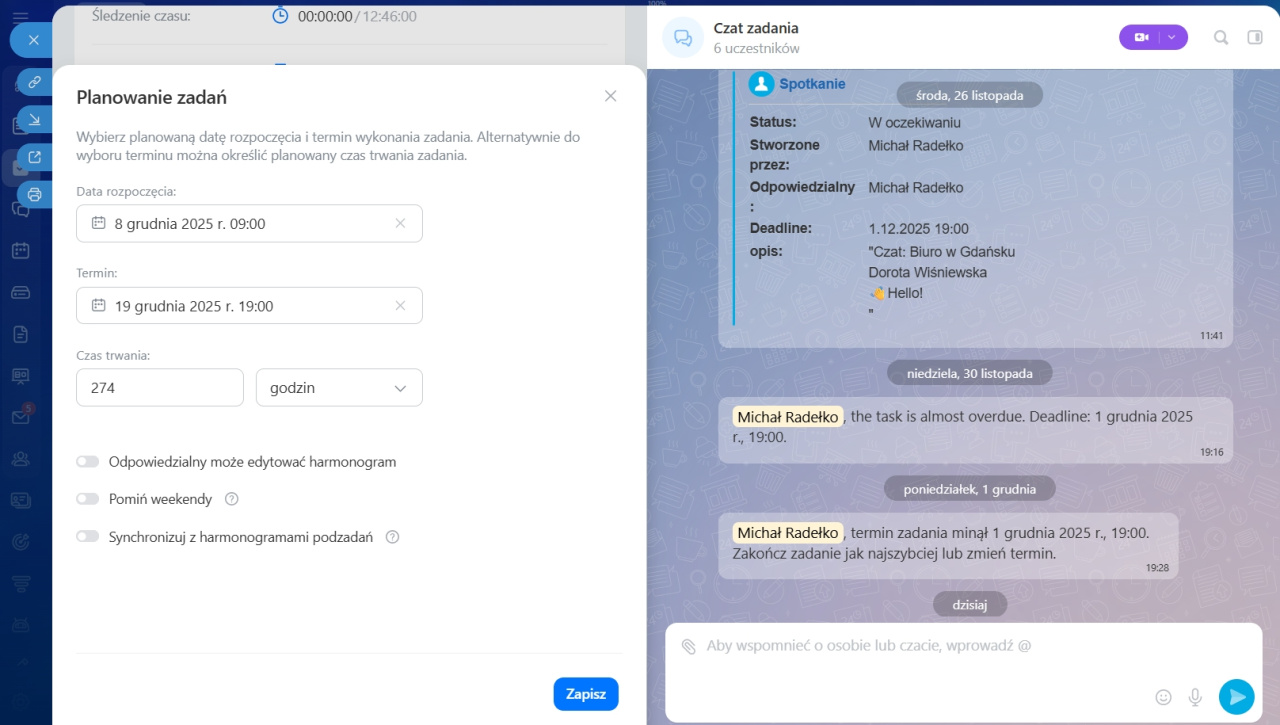Expand the 'godzin' duration unit dropdown
This screenshot has height=725, width=1280.
coord(339,388)
